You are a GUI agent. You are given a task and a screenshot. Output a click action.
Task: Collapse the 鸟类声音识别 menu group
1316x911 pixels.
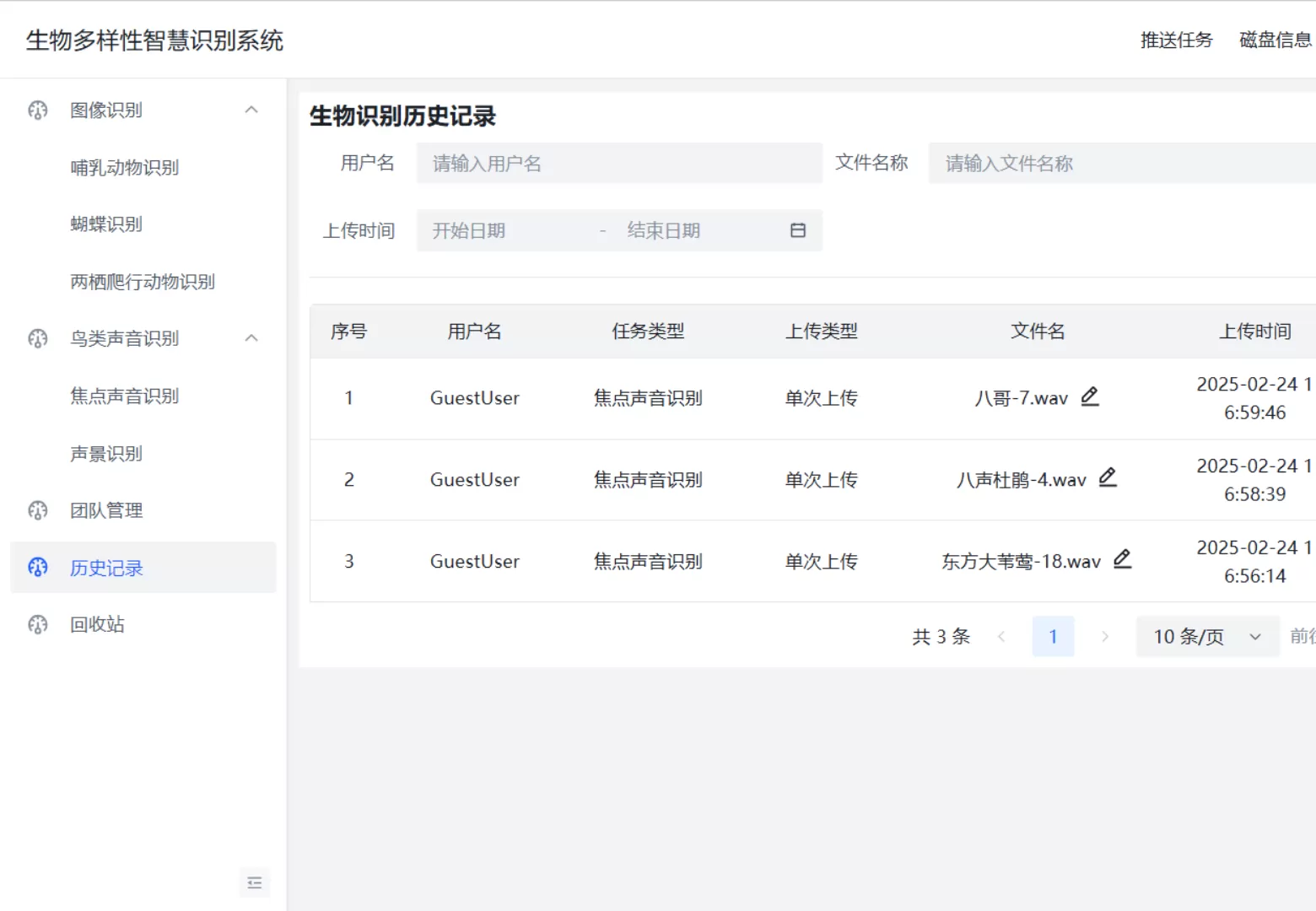(251, 338)
